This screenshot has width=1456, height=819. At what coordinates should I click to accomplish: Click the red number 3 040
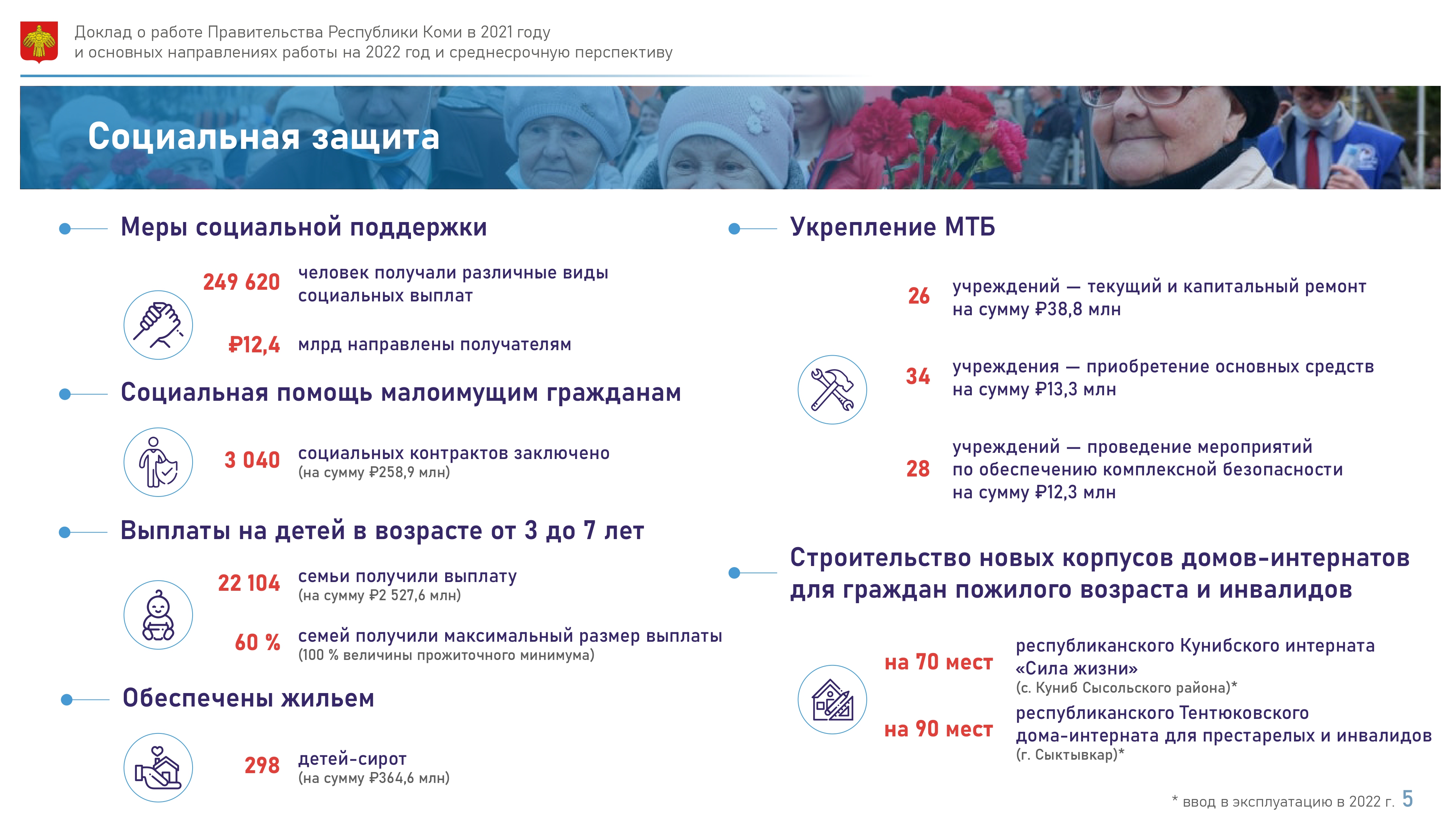(252, 460)
